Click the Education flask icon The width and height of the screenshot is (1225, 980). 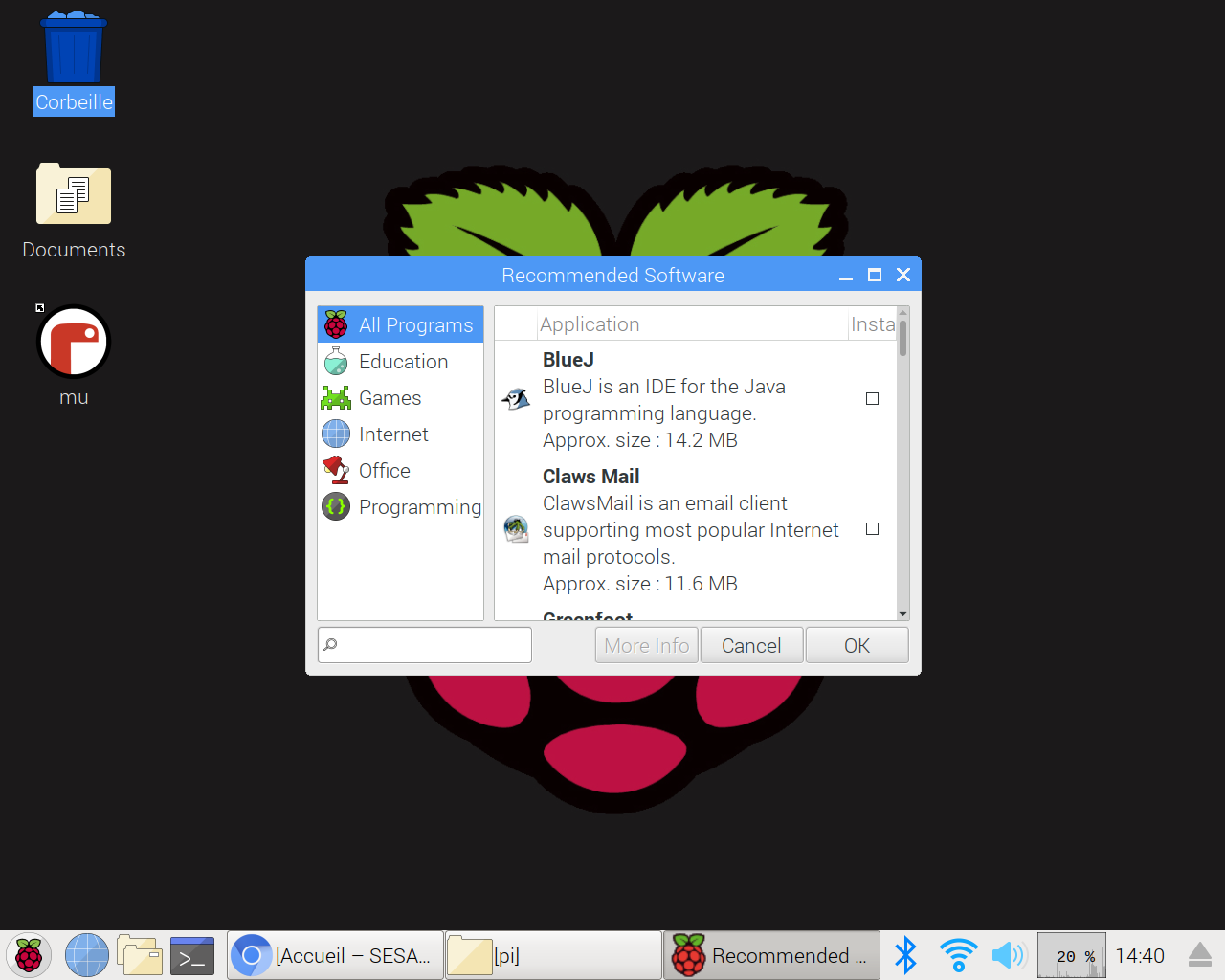[x=336, y=361]
